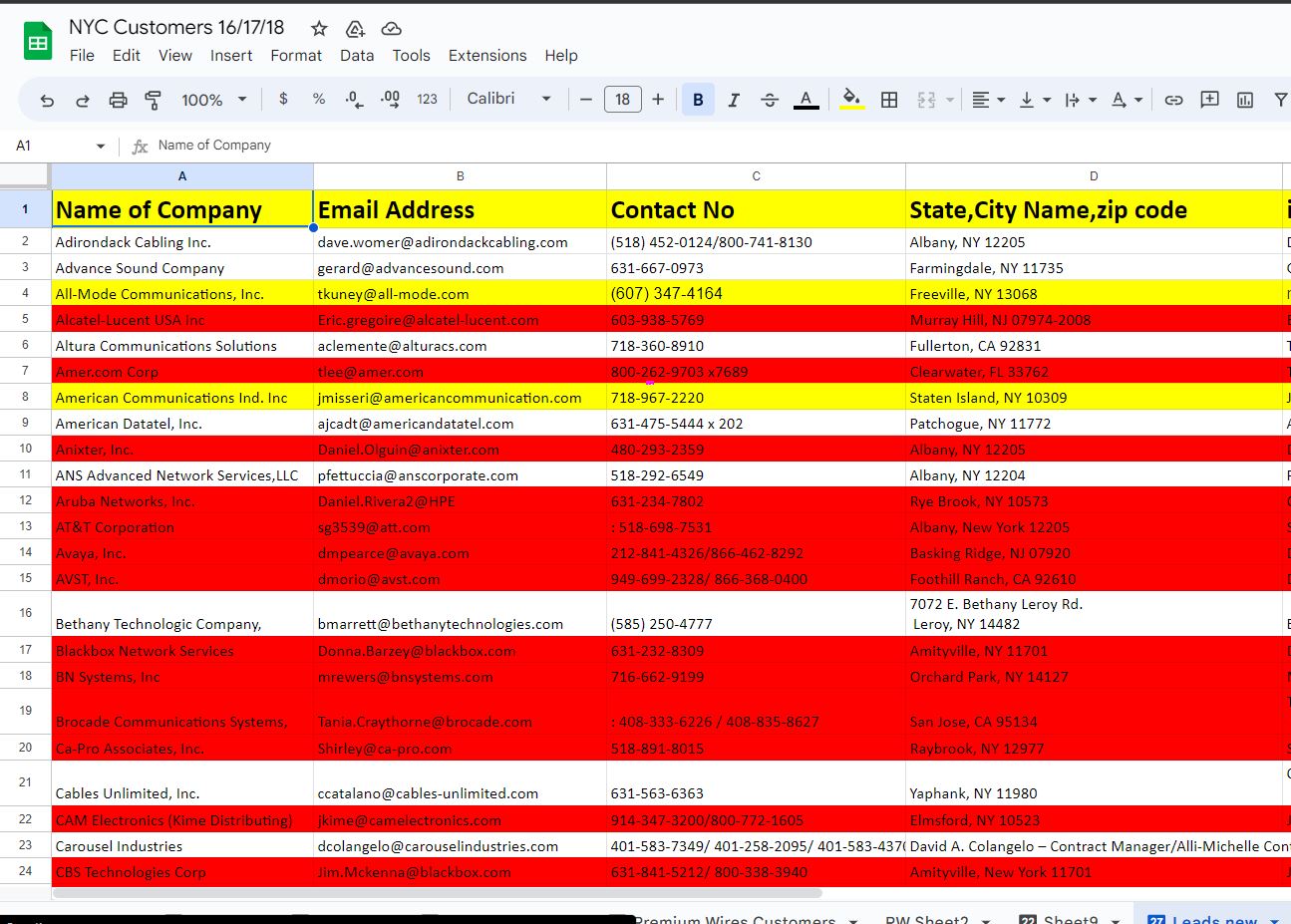
Task: Toggle Strikethrough formatting
Action: [x=770, y=100]
